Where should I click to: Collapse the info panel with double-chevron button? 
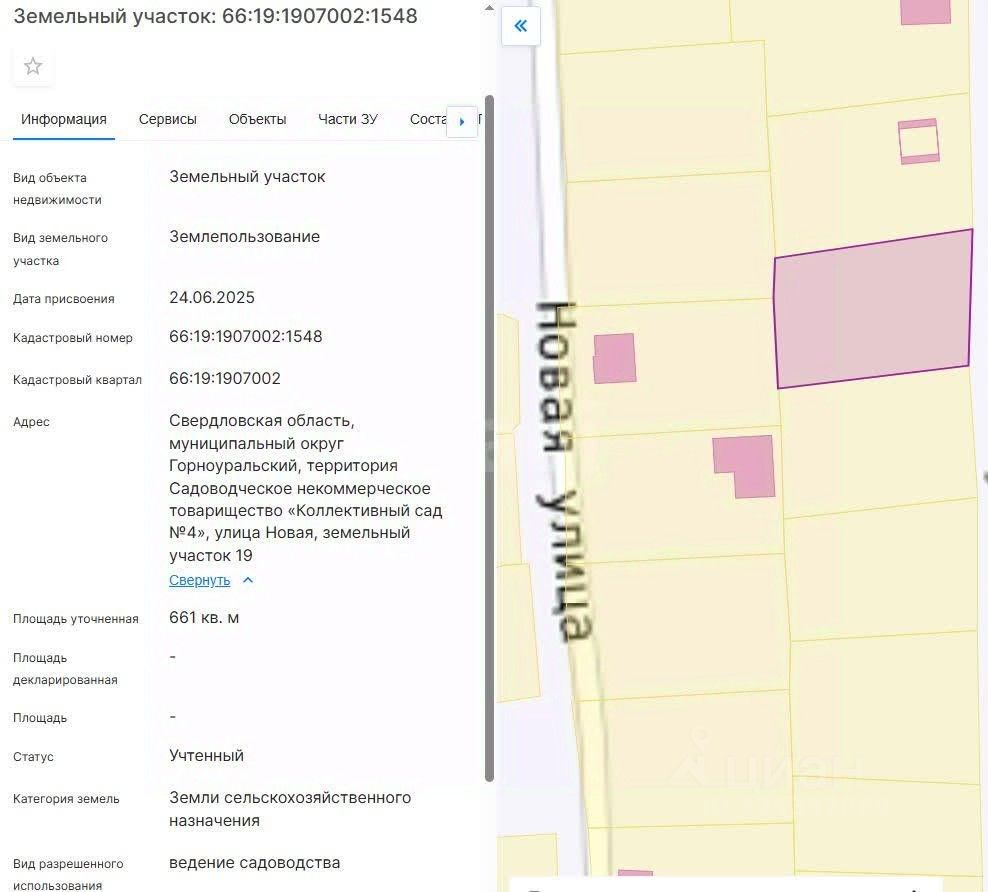click(x=520, y=27)
